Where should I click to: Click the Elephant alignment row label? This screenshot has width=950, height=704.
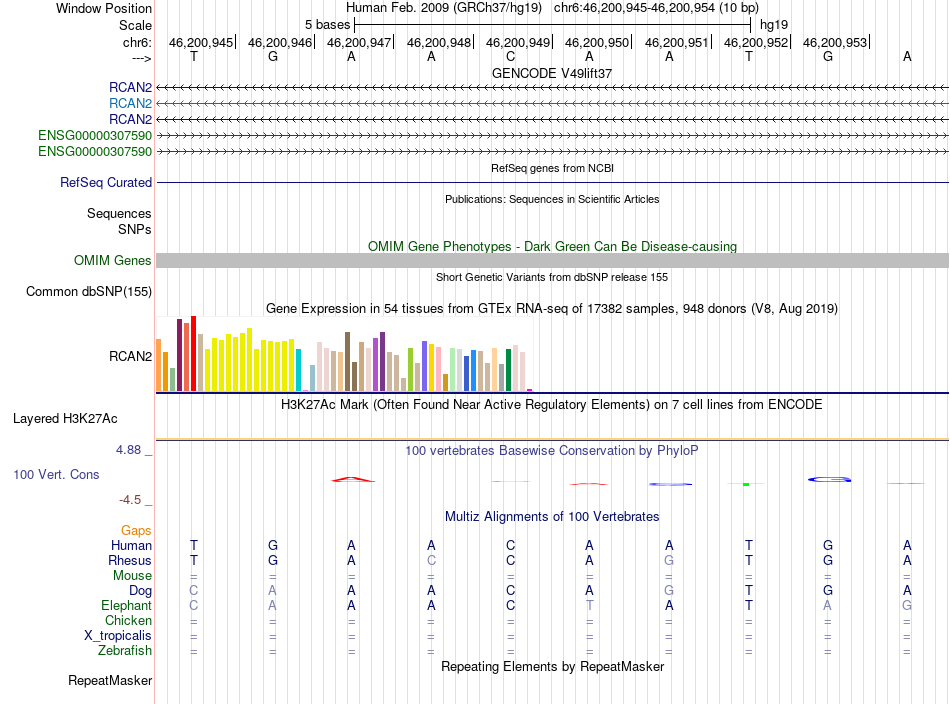click(x=126, y=606)
